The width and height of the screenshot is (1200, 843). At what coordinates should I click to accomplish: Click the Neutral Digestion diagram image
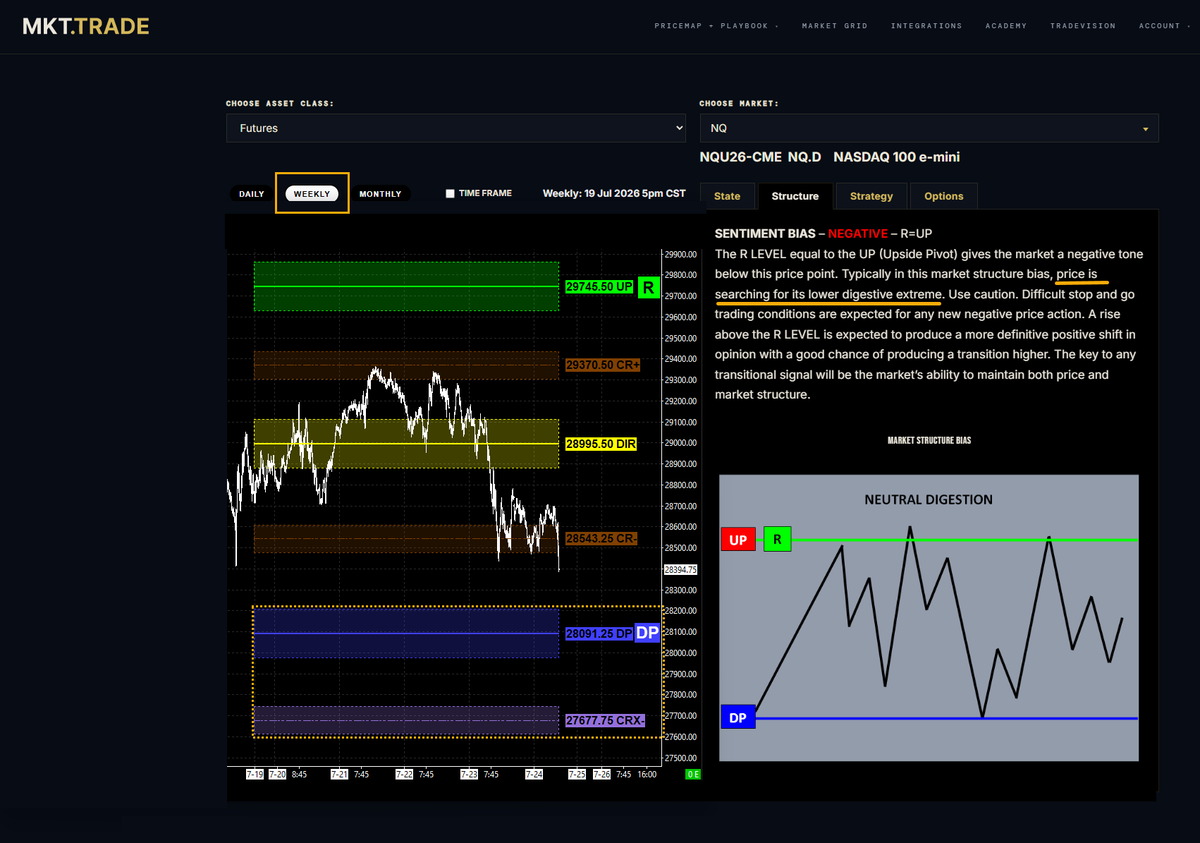coord(928,617)
